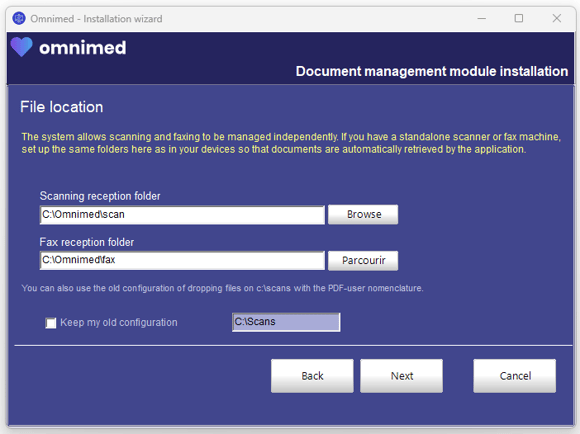
Task: Click the 'Keep my old configuration' label text
Action: pos(119,322)
